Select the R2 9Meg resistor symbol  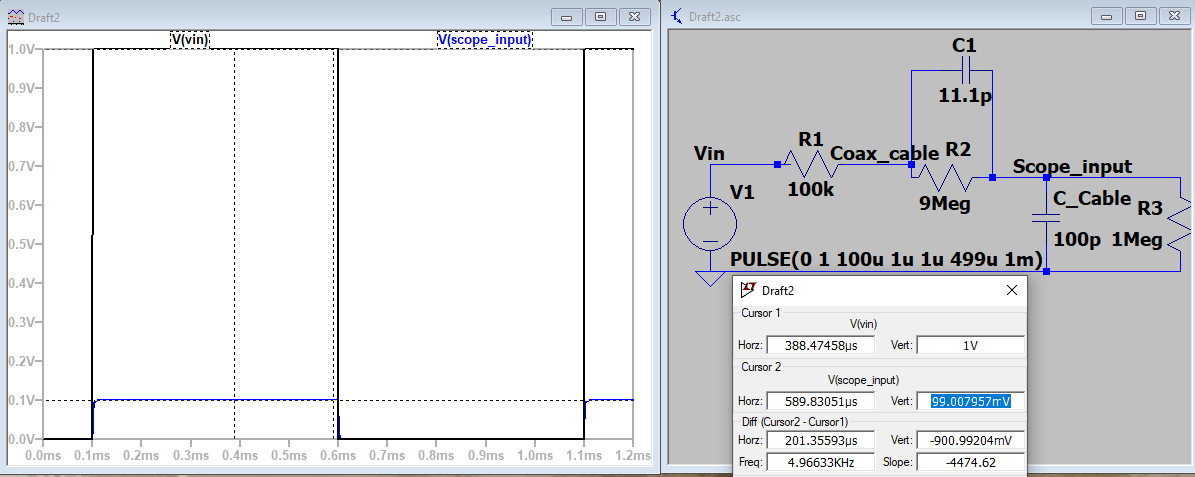pyautogui.click(x=944, y=178)
